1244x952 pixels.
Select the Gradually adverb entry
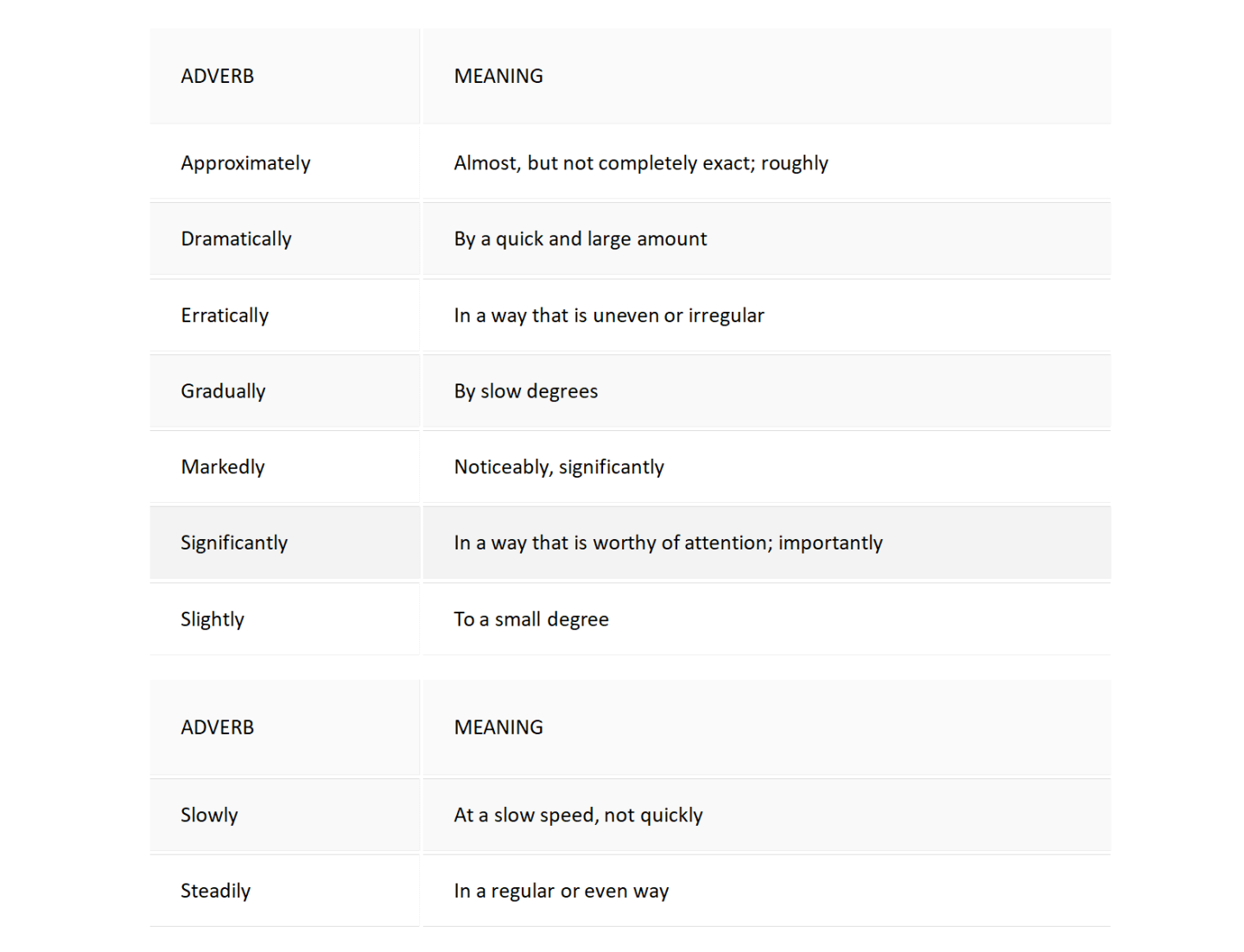(223, 391)
